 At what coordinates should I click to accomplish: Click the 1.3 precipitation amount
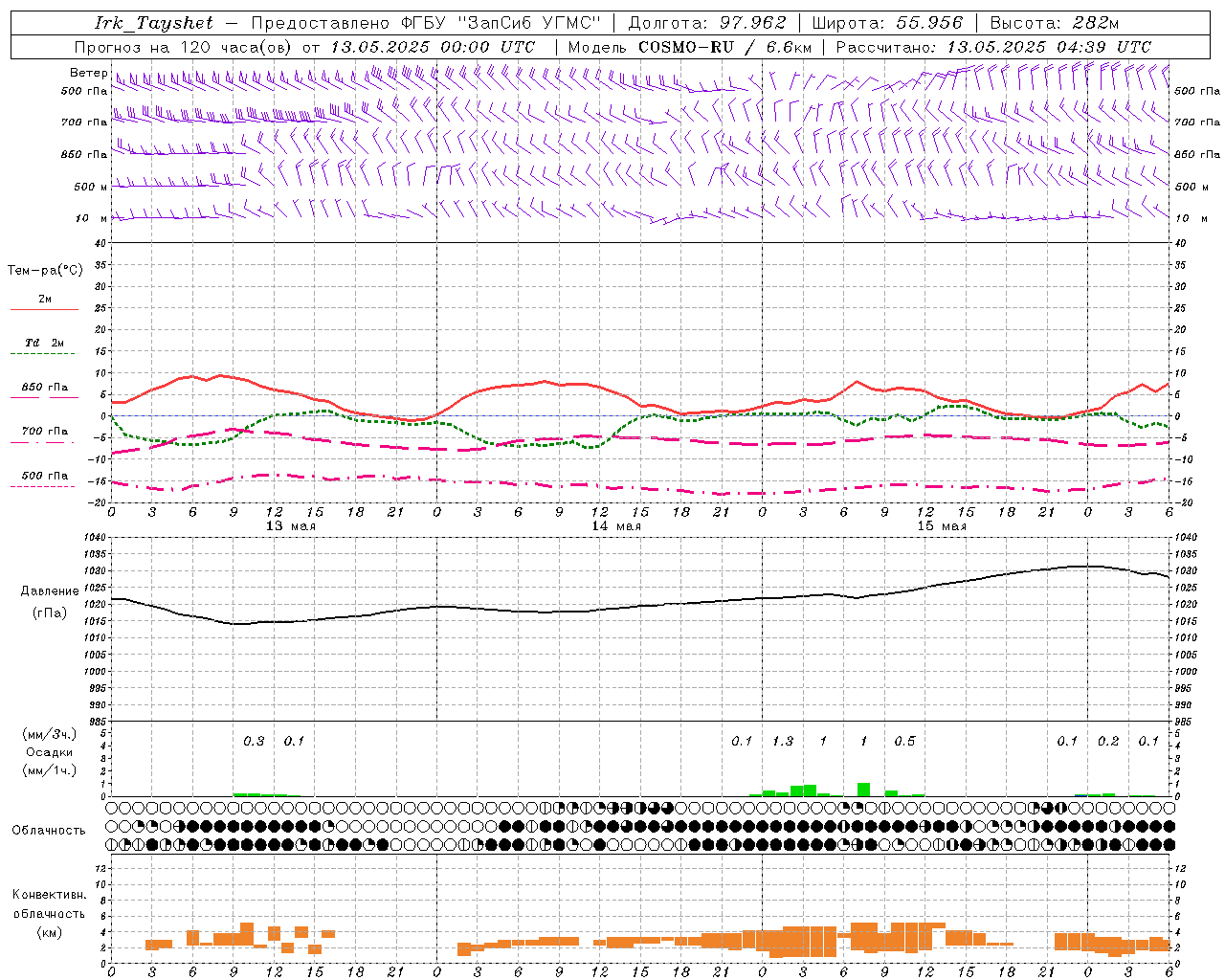point(783,742)
